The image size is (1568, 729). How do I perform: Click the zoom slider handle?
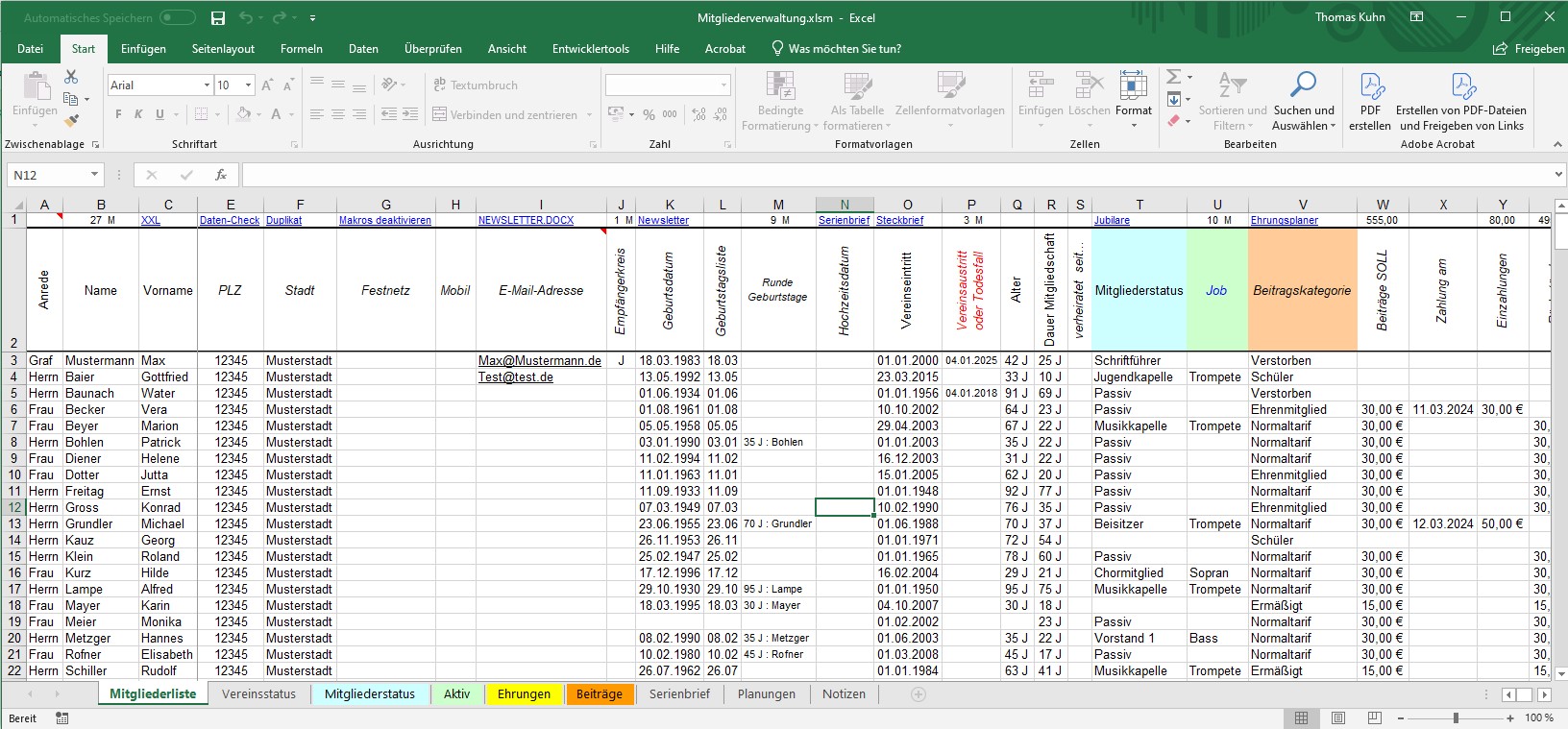click(x=1457, y=718)
